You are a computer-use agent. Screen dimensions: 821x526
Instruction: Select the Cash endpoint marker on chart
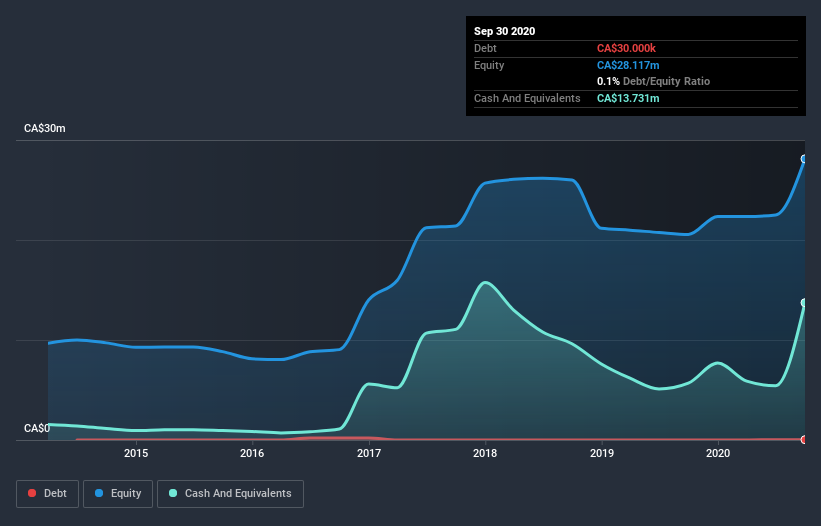804,303
